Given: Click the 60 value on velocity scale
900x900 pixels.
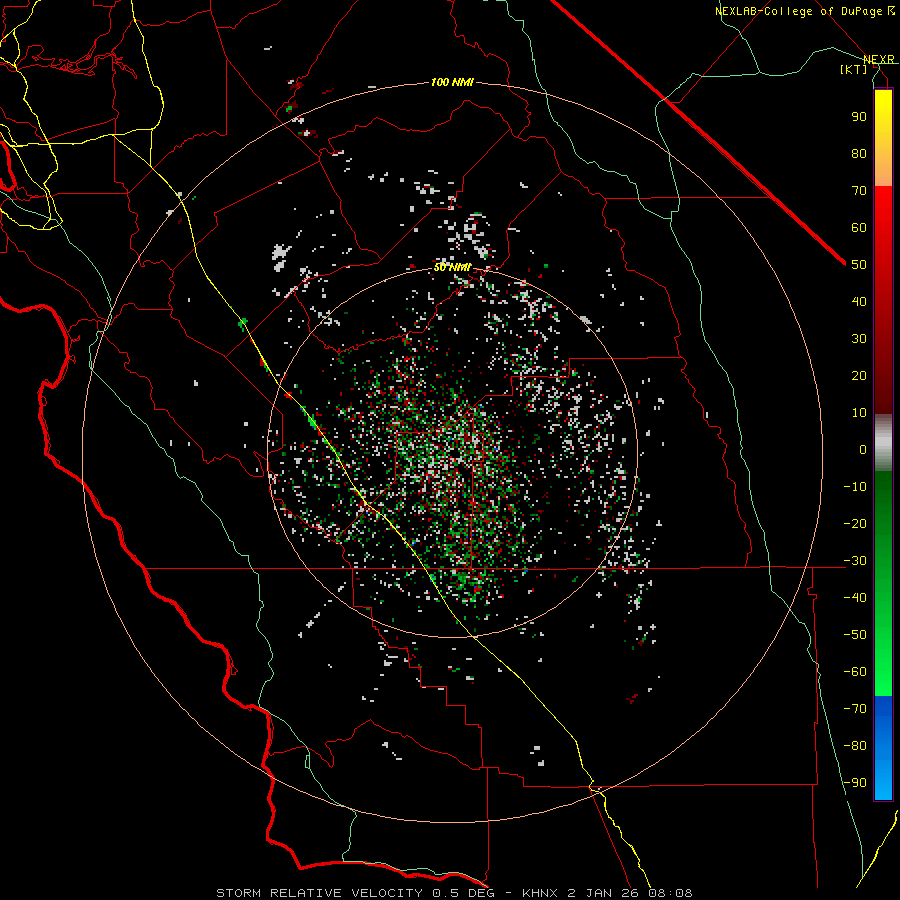Looking at the screenshot, I should click(859, 227).
